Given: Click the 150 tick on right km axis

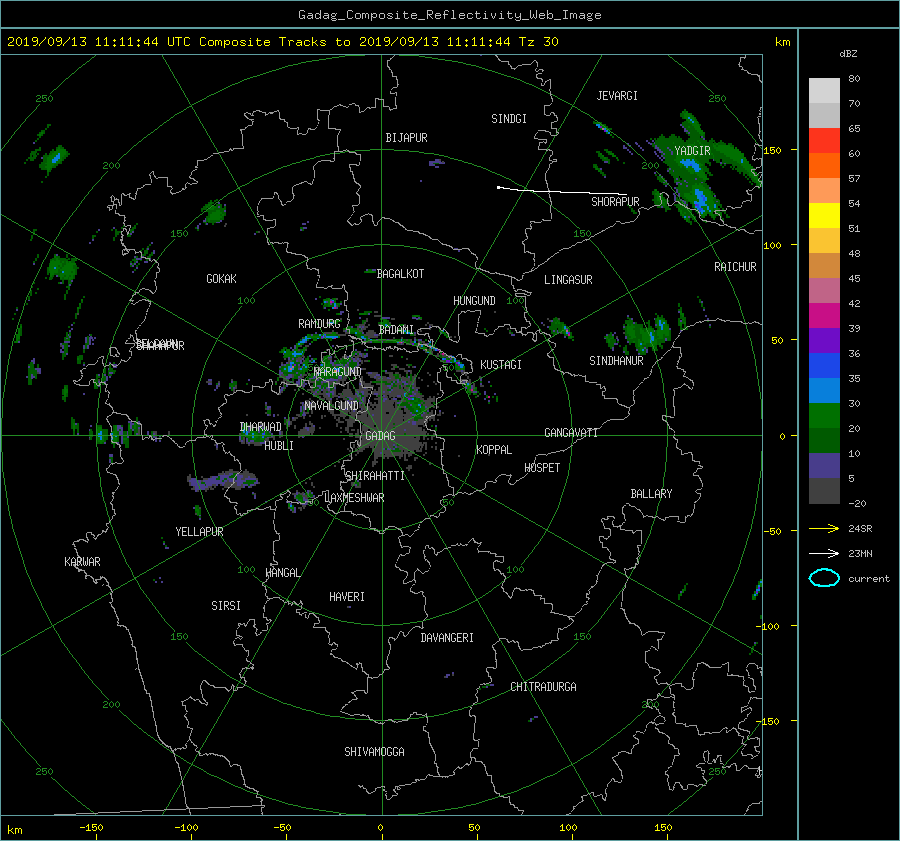Looking at the screenshot, I should (x=772, y=150).
